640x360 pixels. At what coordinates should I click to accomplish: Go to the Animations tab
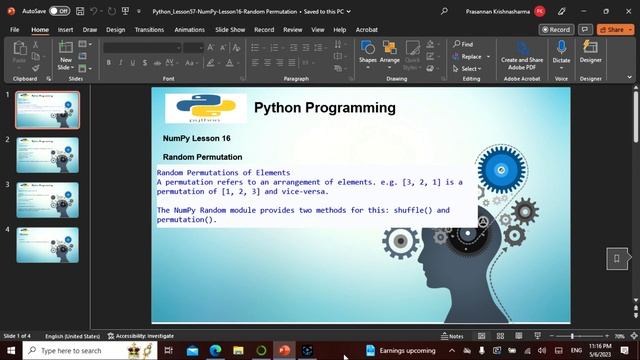click(x=189, y=29)
